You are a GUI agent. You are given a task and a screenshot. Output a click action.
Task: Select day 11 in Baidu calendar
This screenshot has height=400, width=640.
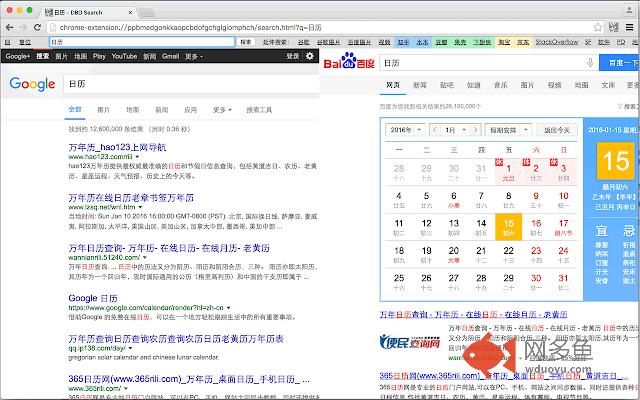point(399,227)
